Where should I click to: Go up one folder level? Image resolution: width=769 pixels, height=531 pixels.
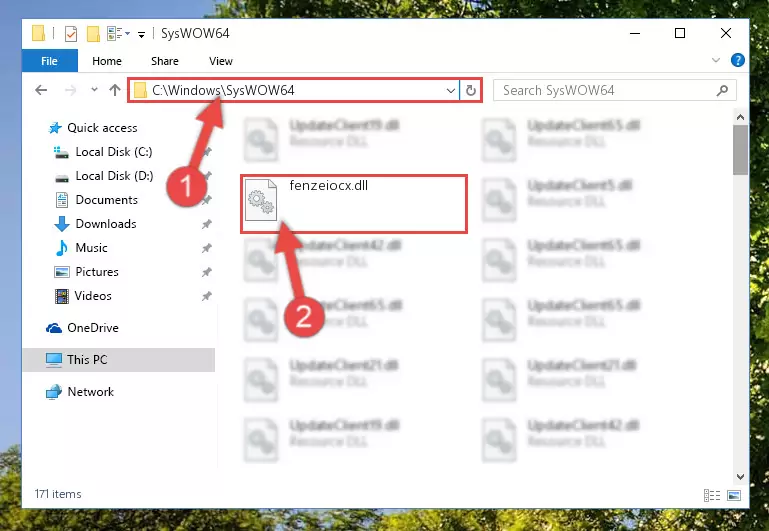pyautogui.click(x=115, y=90)
